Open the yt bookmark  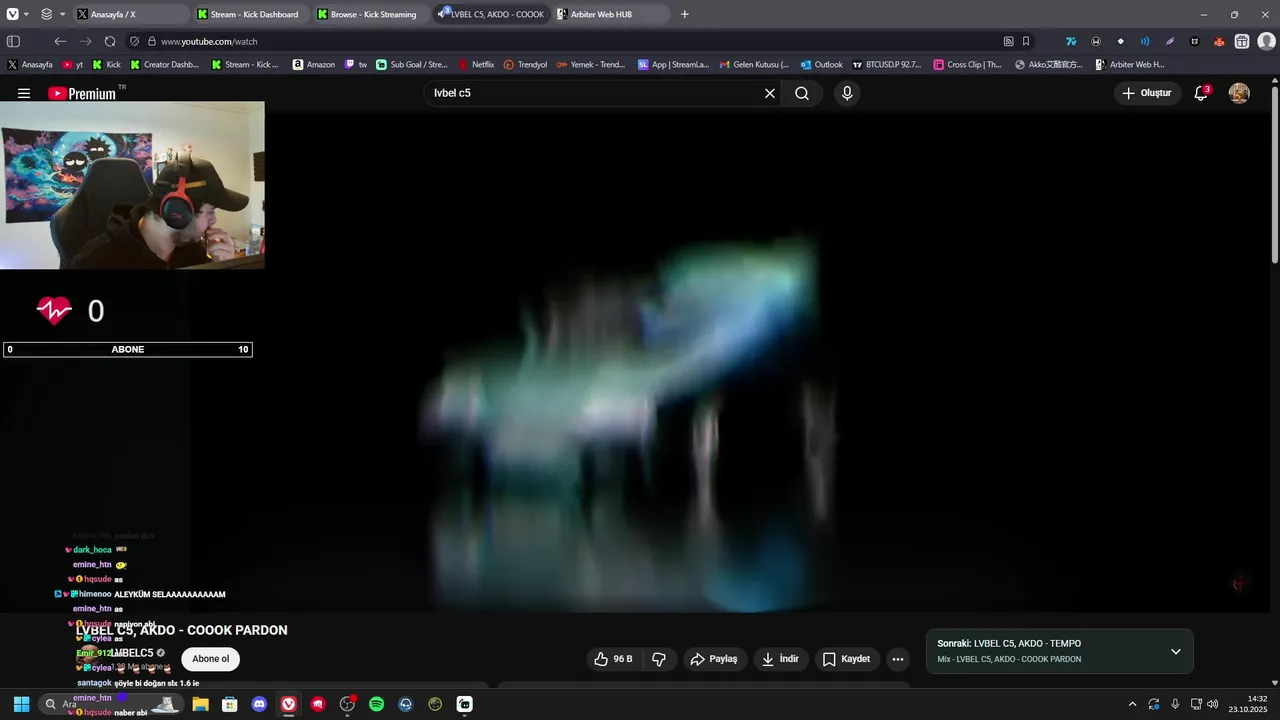click(x=73, y=64)
